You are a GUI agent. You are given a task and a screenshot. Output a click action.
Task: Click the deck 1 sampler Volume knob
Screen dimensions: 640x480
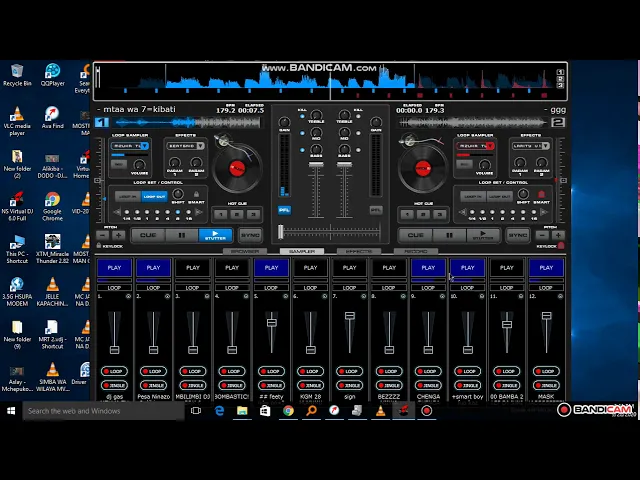[x=139, y=164]
